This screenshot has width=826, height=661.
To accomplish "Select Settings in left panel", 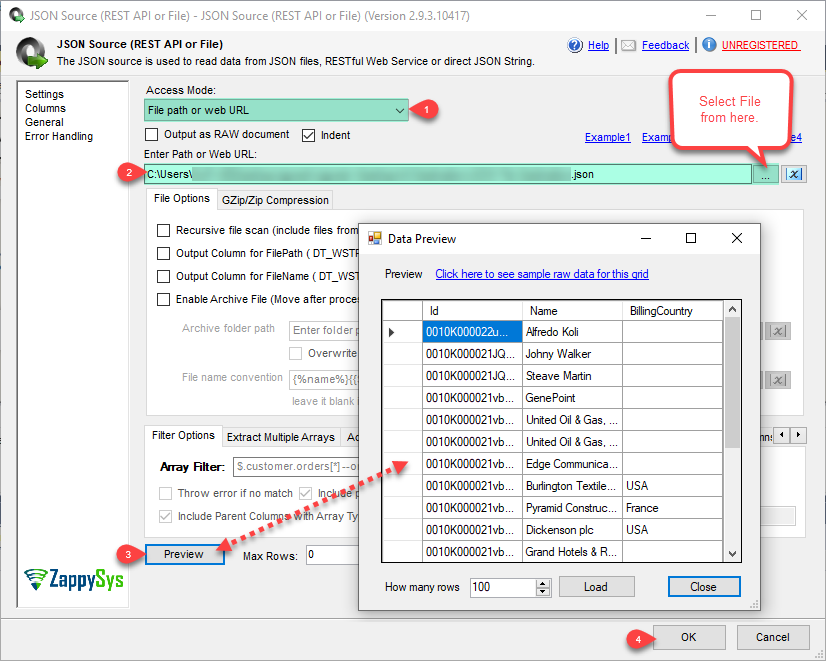I will (44, 94).
